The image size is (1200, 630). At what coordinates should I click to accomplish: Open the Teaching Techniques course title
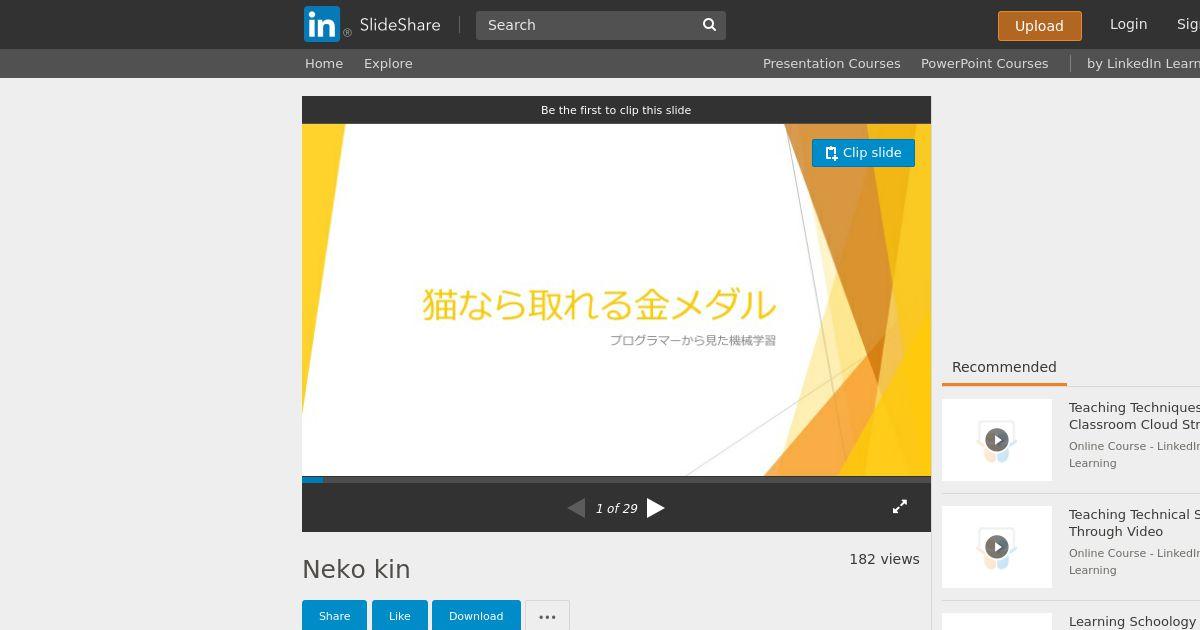coord(1134,416)
